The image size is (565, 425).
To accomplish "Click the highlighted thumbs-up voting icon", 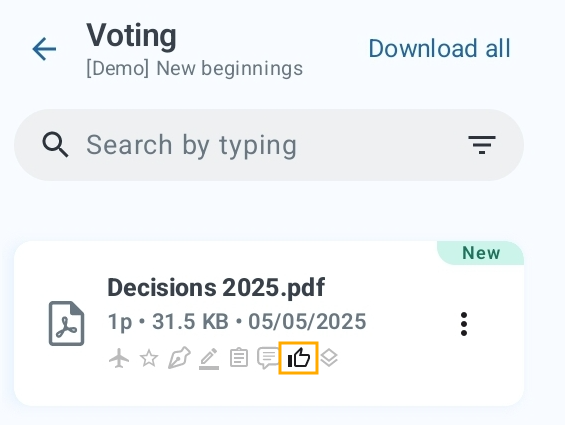I will click(x=298, y=358).
